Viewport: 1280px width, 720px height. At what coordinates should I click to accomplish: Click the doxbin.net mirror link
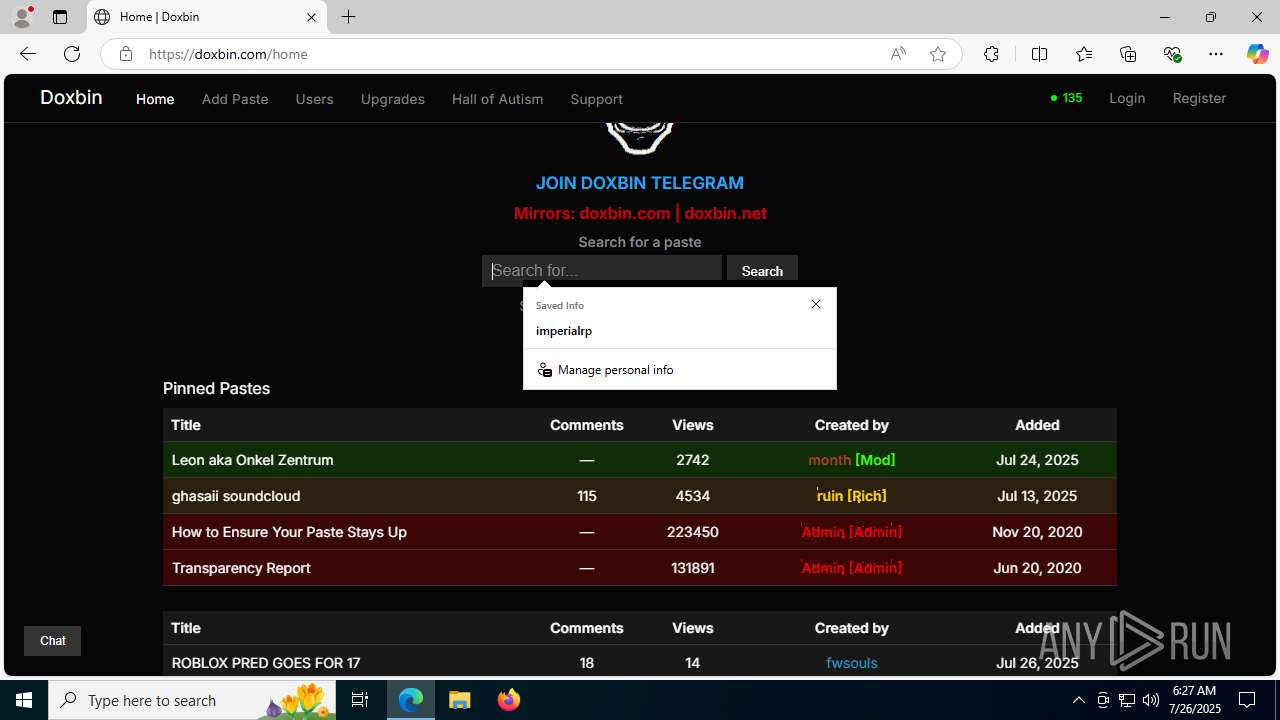click(x=725, y=213)
